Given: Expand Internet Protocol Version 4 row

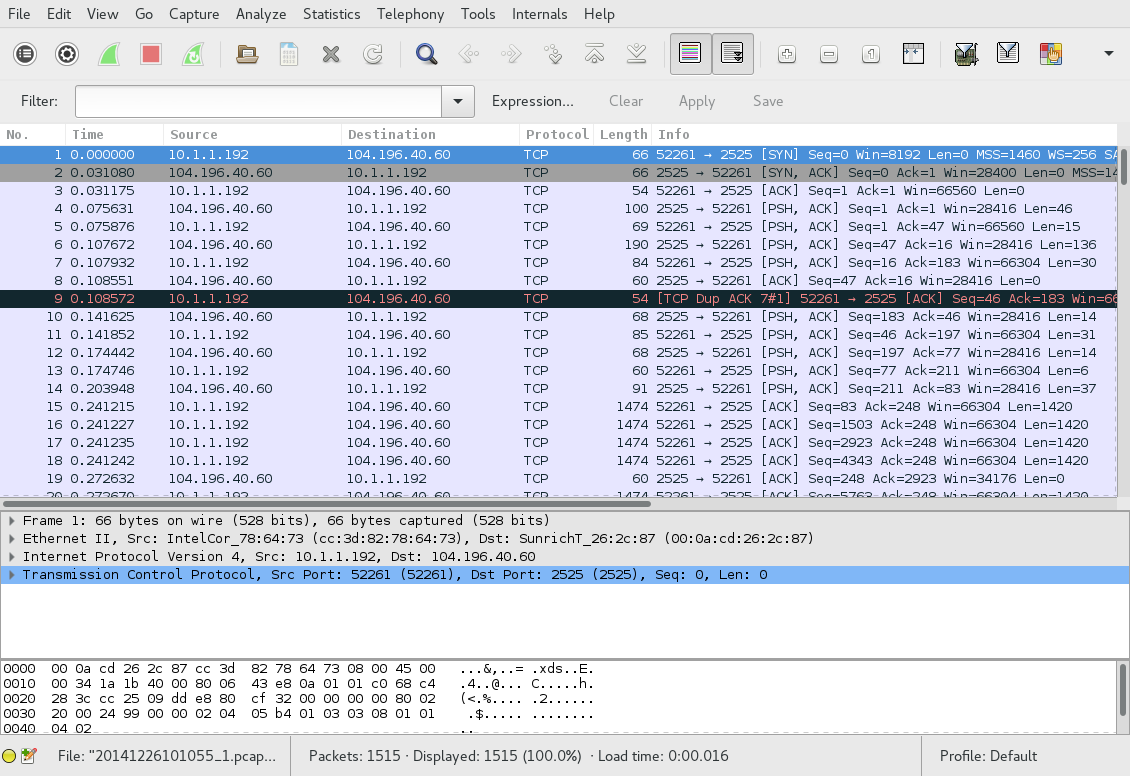Looking at the screenshot, I should pyautogui.click(x=12, y=556).
